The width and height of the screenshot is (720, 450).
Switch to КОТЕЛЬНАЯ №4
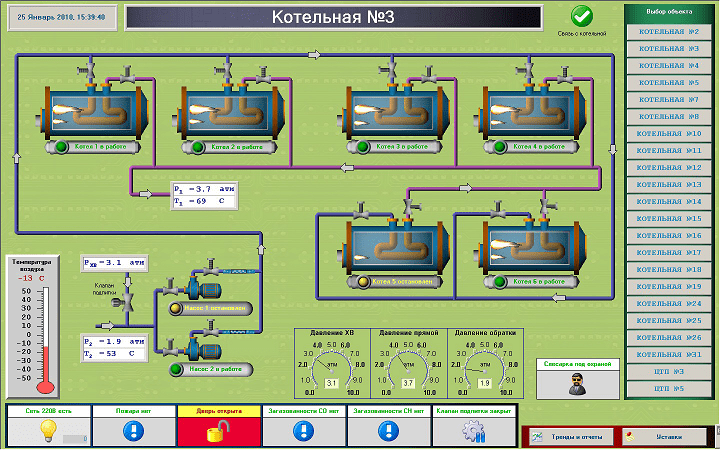[669, 66]
